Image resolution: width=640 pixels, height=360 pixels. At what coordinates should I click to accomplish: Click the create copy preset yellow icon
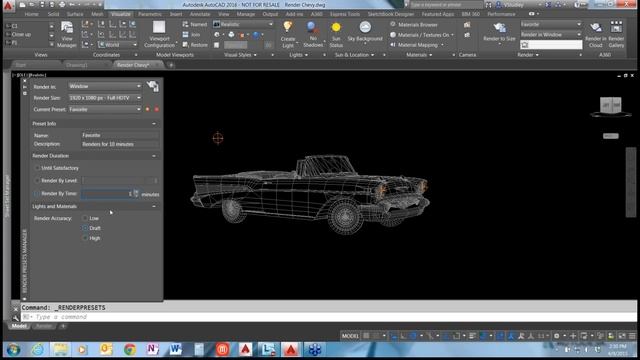tap(147, 109)
